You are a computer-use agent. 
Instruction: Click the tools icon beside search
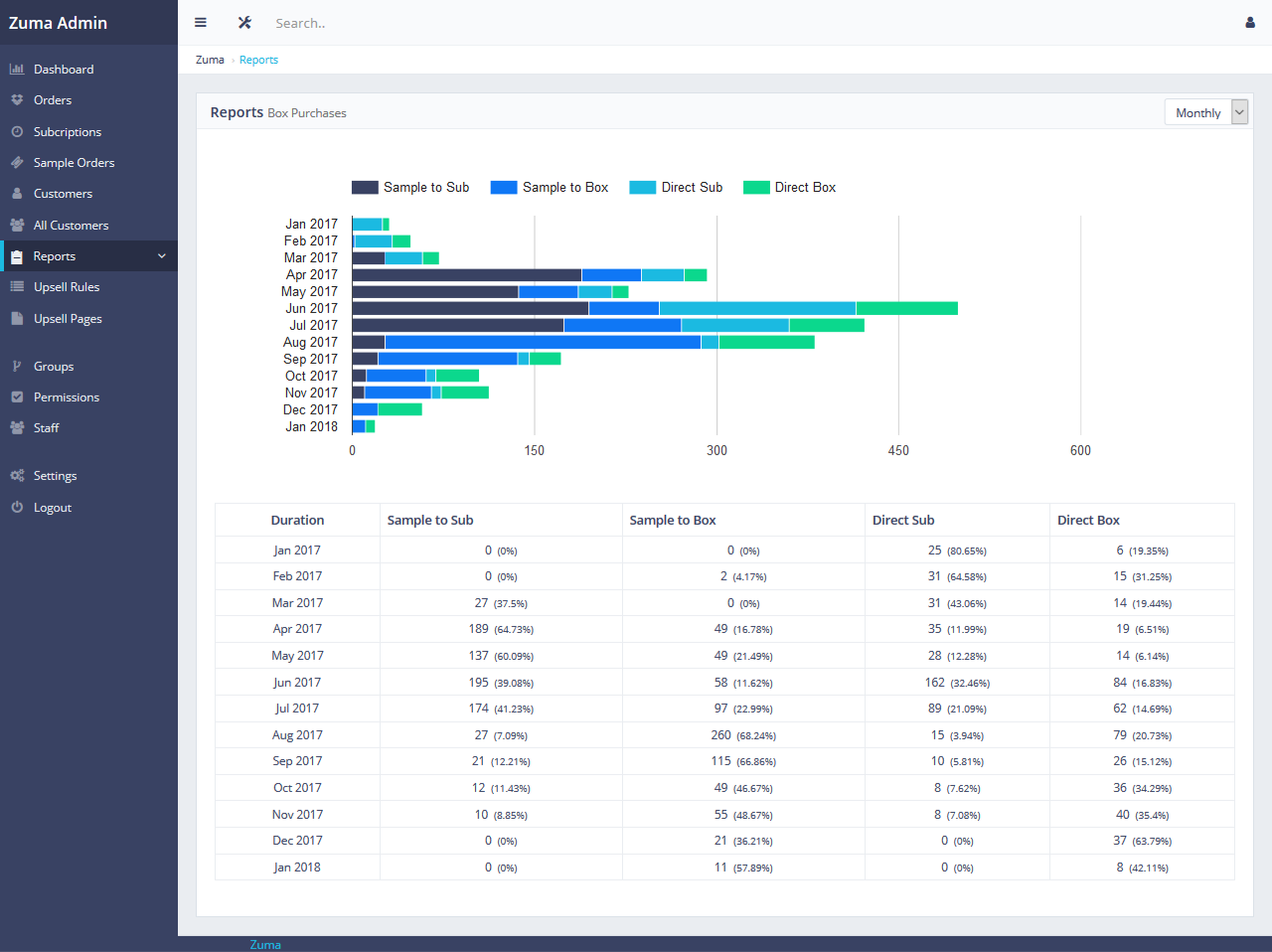244,22
